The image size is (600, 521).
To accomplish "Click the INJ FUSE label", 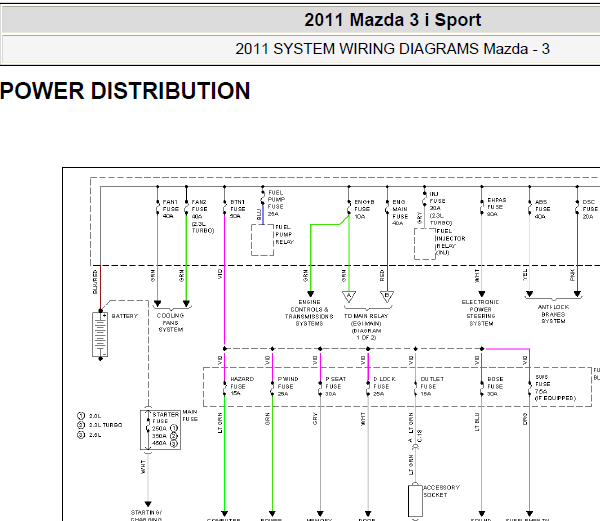I will pos(440,208).
